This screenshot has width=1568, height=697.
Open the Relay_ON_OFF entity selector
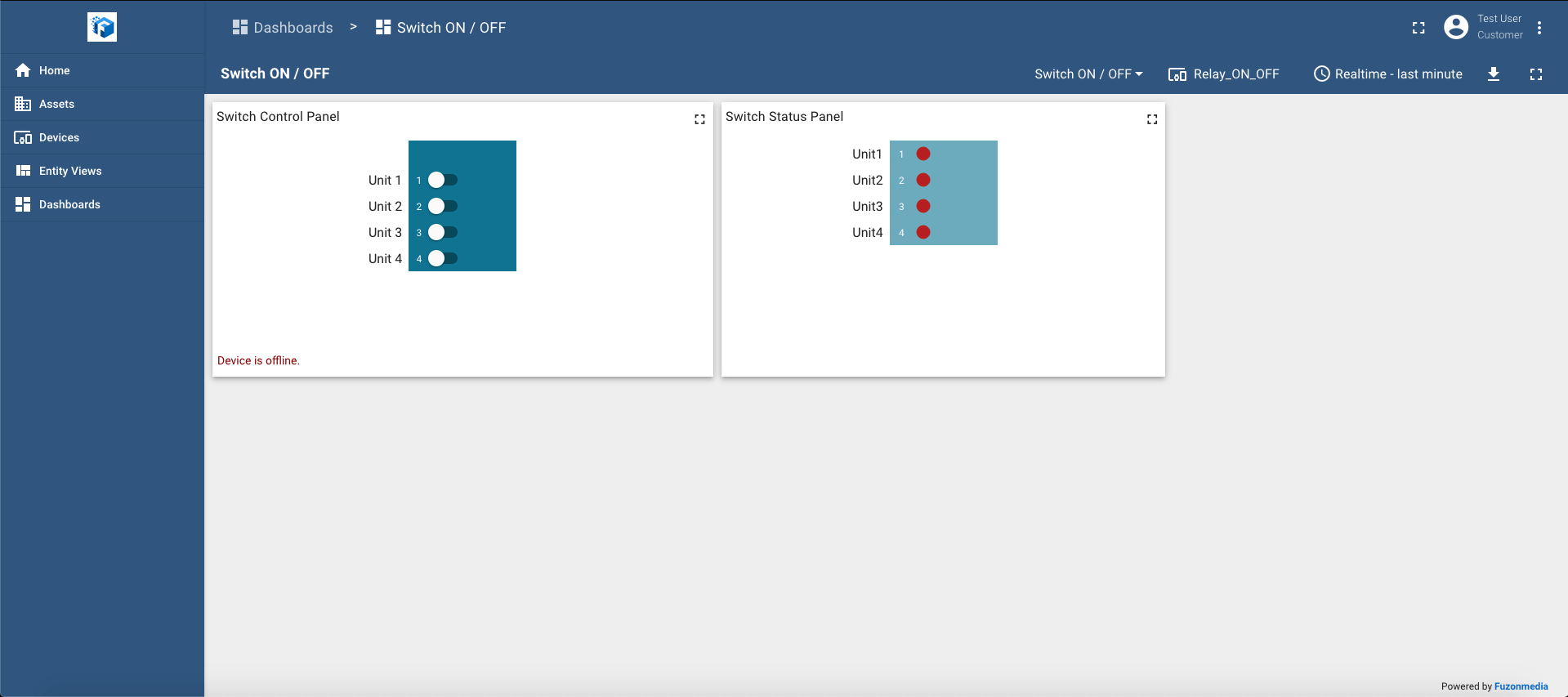[1224, 74]
